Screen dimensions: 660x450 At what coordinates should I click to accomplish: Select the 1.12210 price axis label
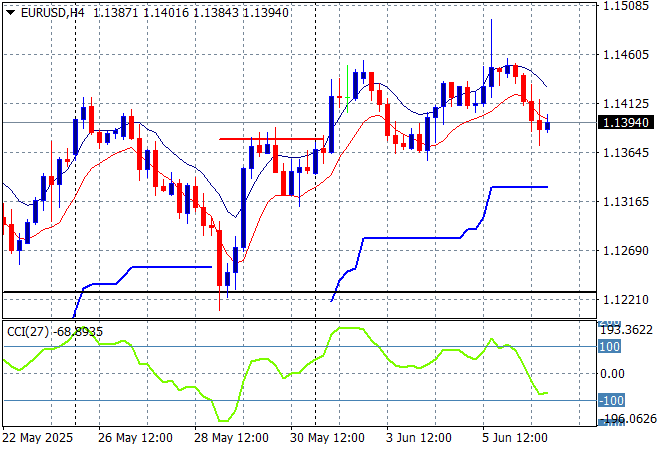point(626,300)
